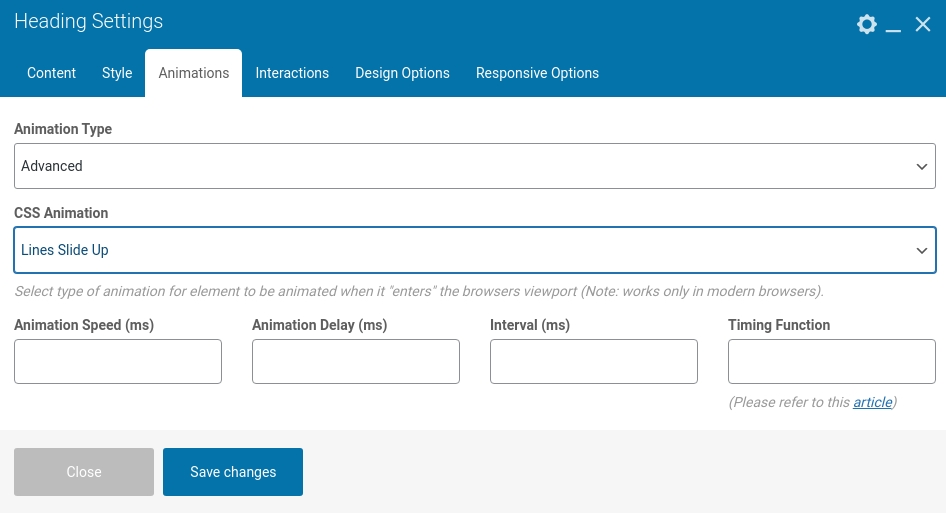Open the settings gear icon in header
This screenshot has width=946, height=513.
tap(867, 24)
